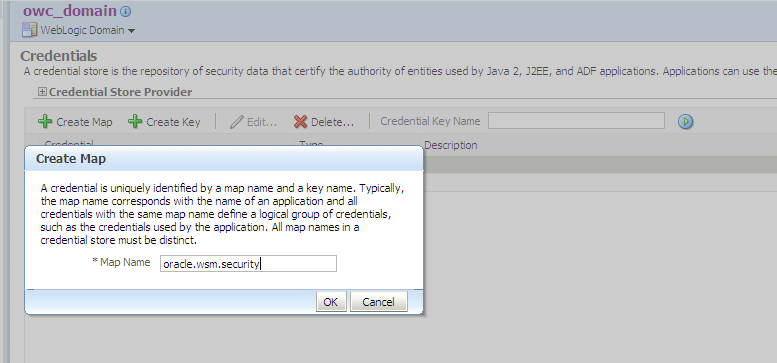Sort by the Description column header
This screenshot has height=363, width=777.
click(450, 145)
